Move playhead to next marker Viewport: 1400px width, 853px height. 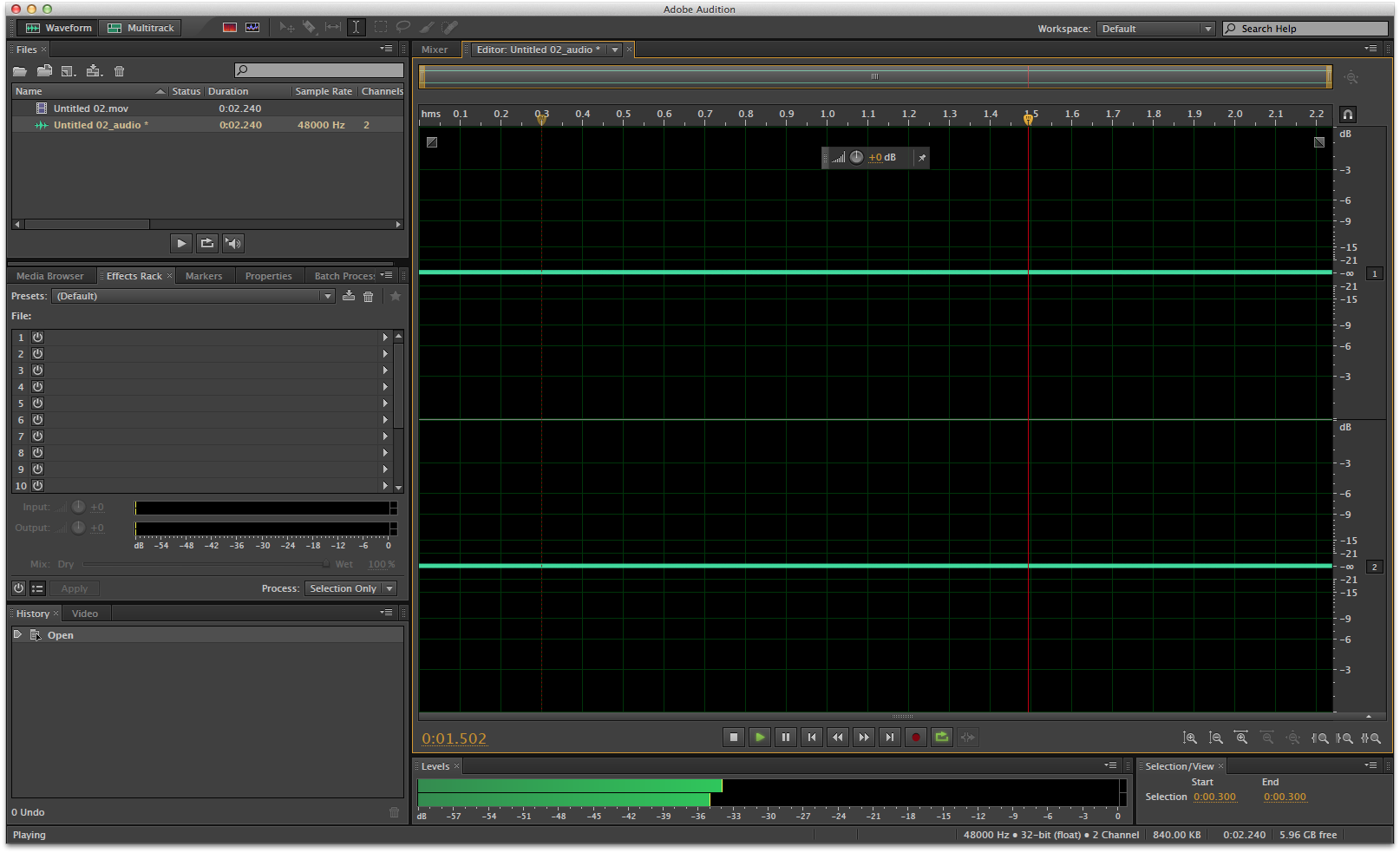890,738
